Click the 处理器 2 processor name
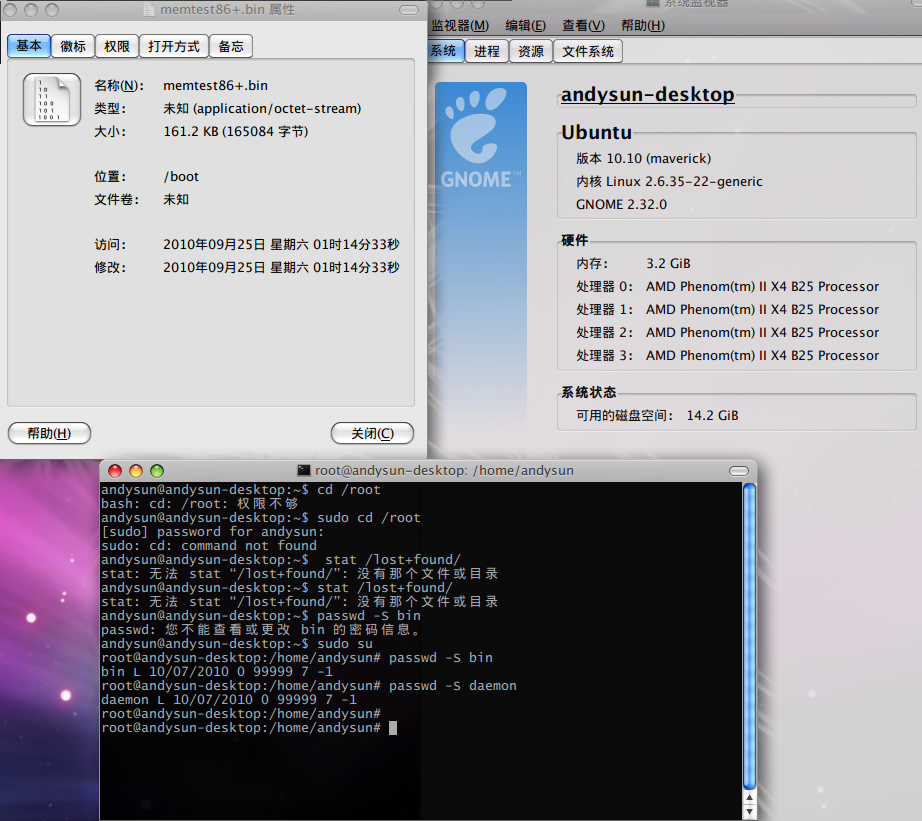The height and width of the screenshot is (821, 922). point(762,332)
